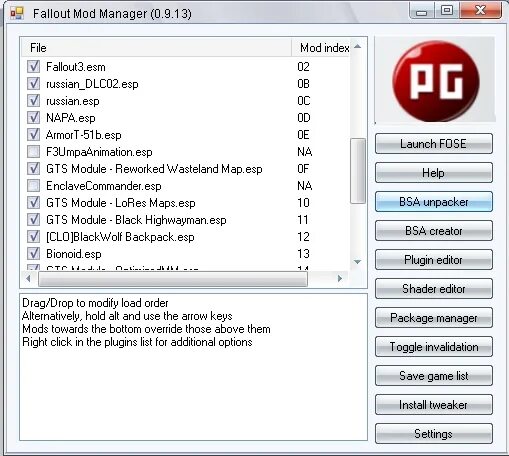
Task: Select the Fallout3.esm file name
Action: click(x=76, y=67)
